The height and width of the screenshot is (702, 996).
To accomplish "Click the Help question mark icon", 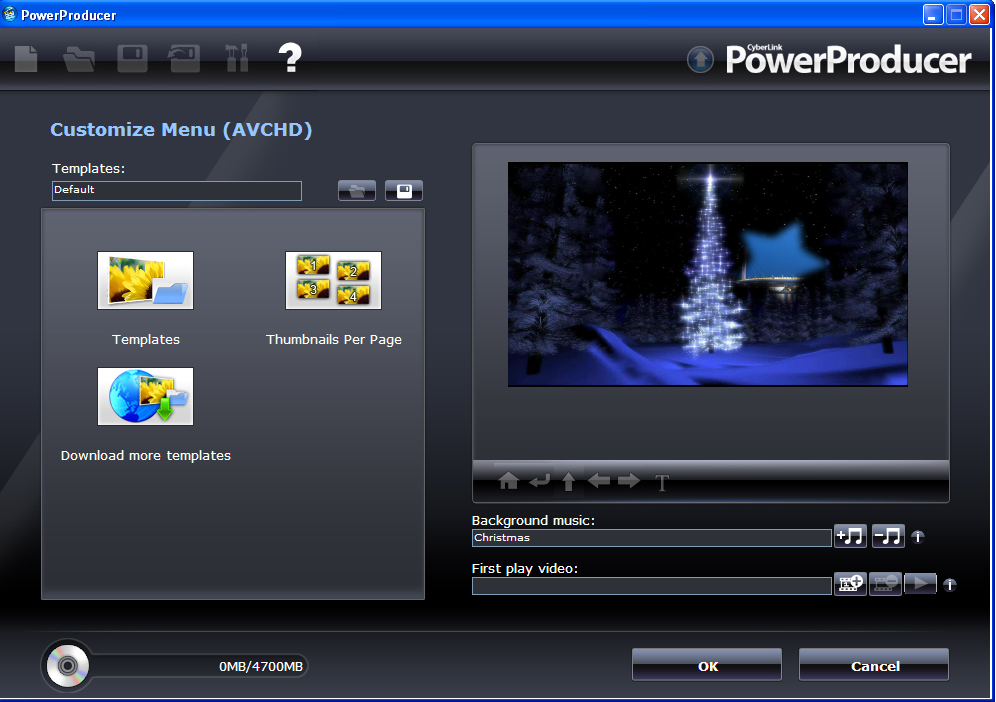I will [289, 58].
